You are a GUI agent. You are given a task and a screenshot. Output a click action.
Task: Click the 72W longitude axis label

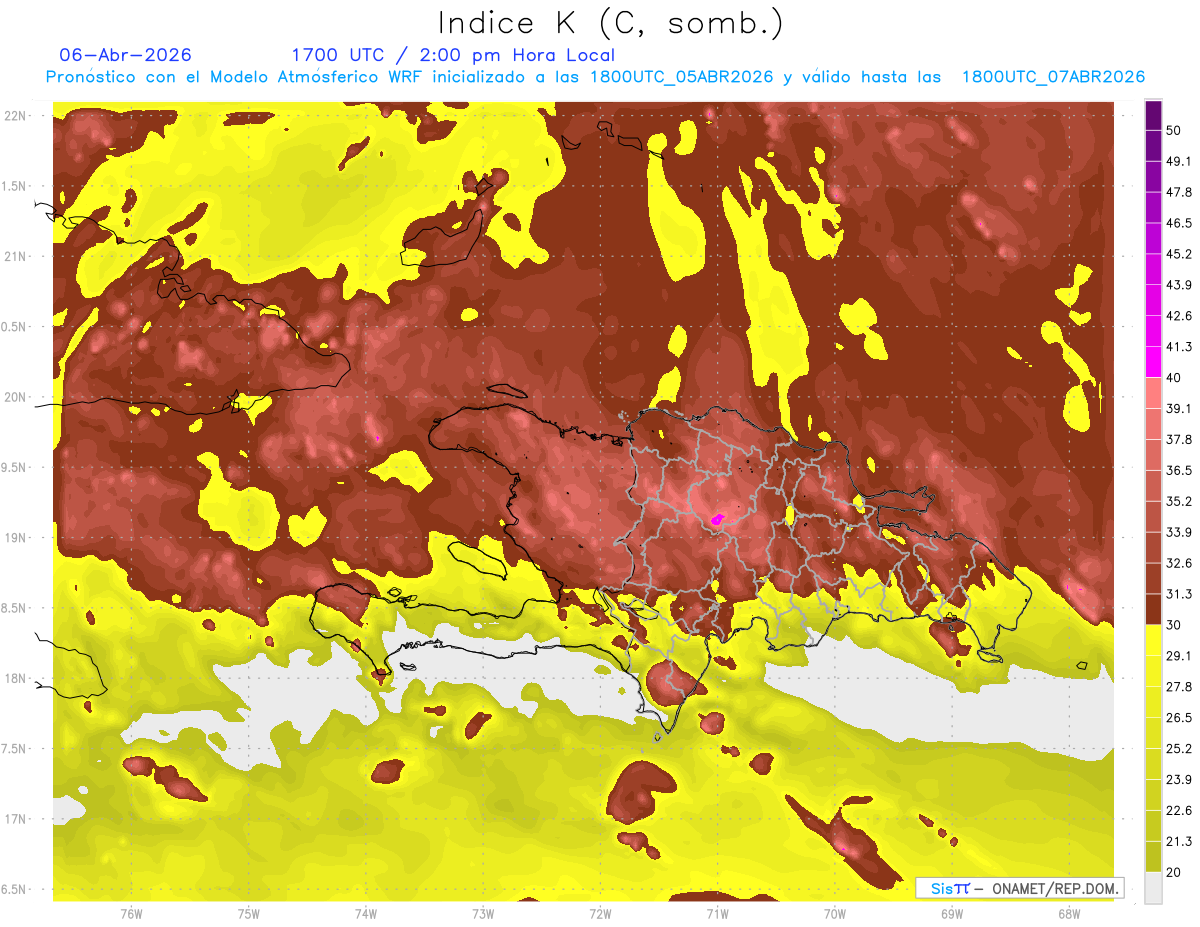(600, 913)
